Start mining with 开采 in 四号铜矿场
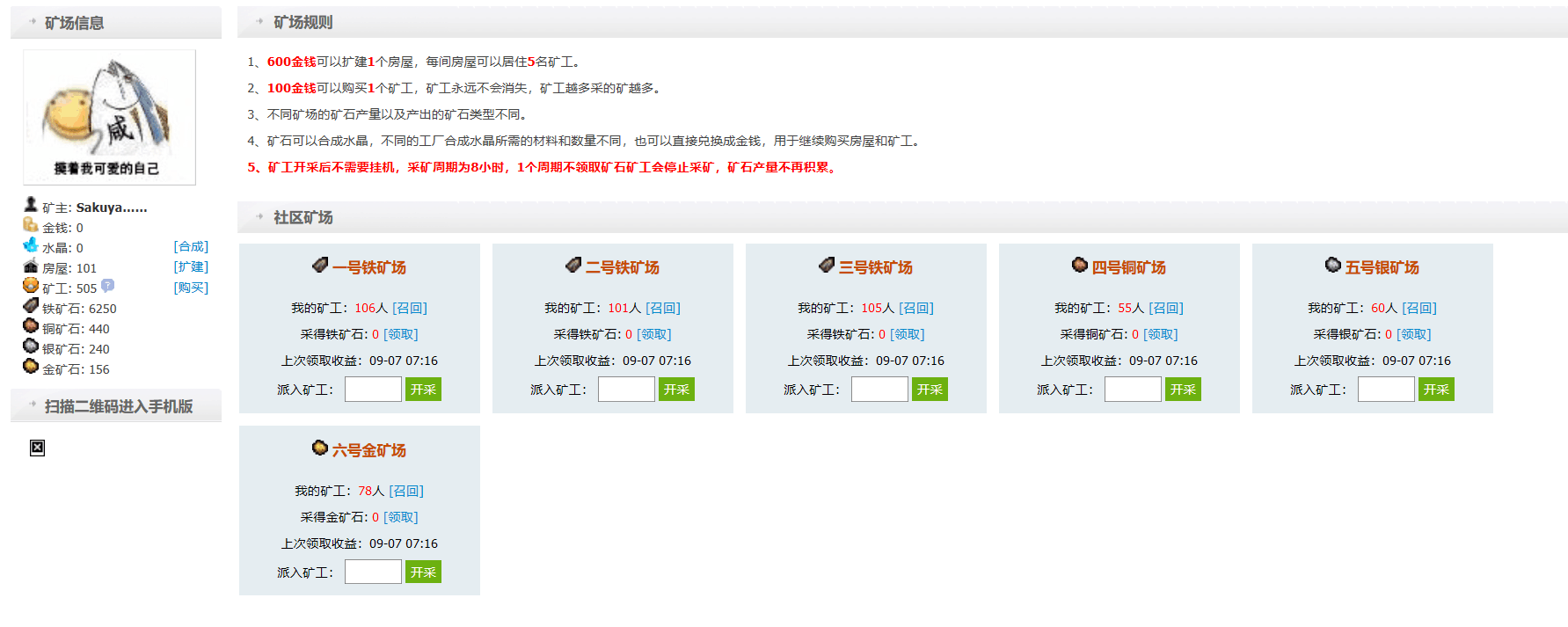Image resolution: width=1568 pixels, height=627 pixels. (x=1183, y=390)
